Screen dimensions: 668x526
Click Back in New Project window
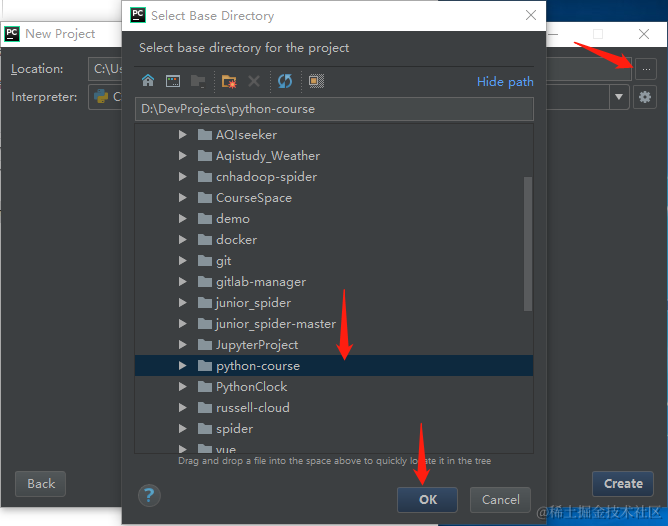pyautogui.click(x=40, y=484)
